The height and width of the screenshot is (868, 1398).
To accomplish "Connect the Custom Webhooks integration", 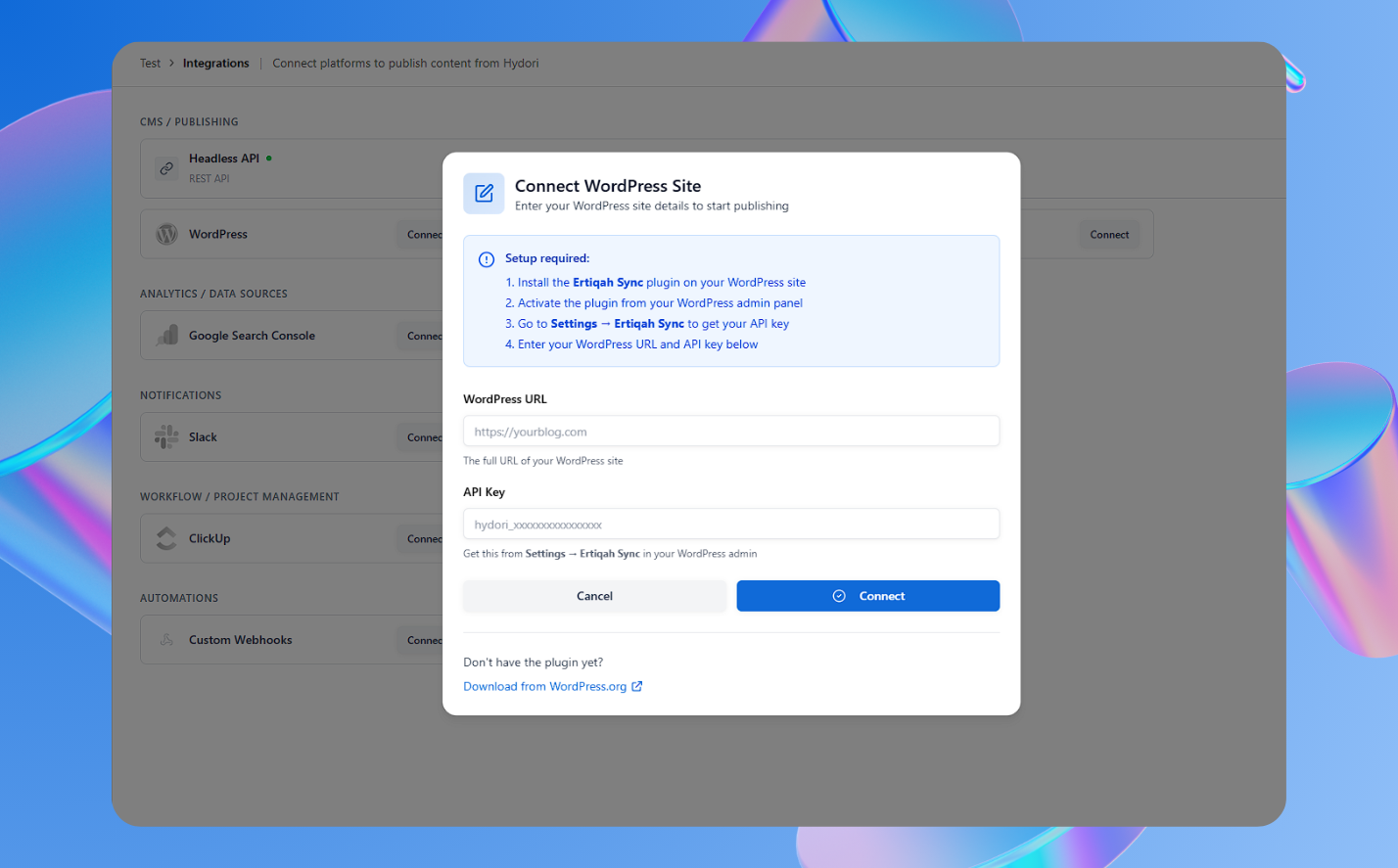I will click(420, 640).
